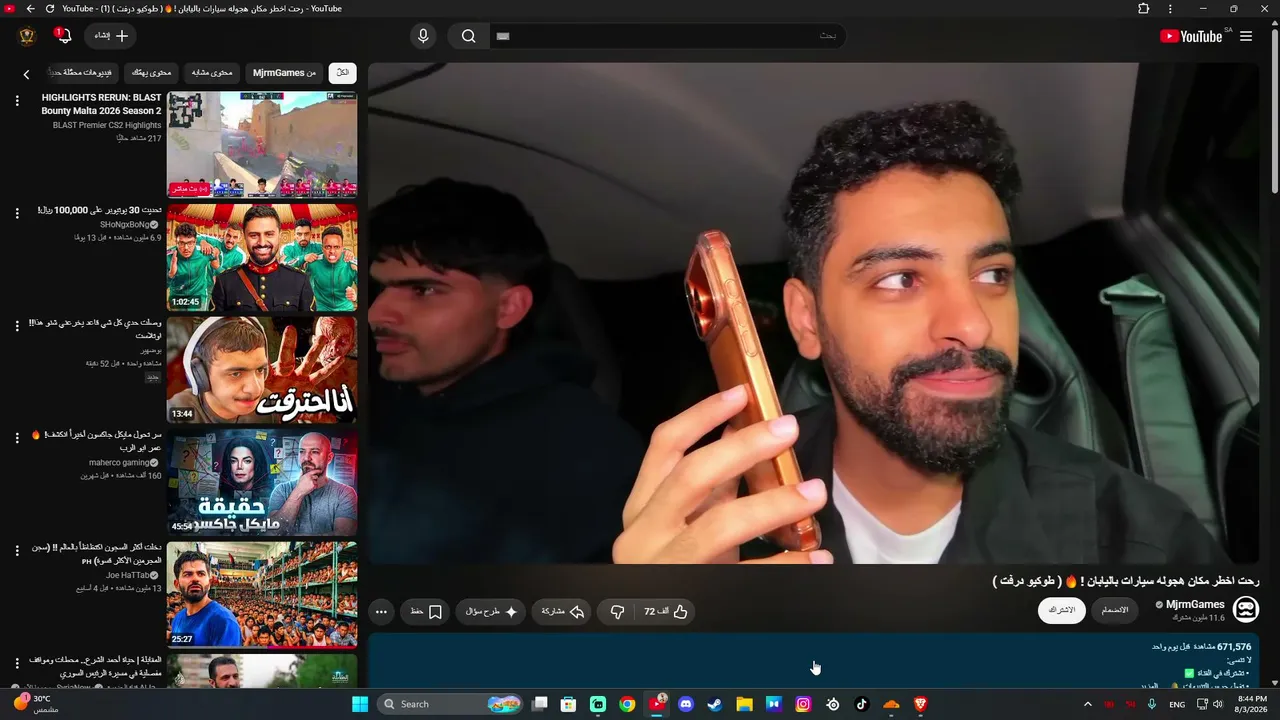Viewport: 1280px width, 720px height.
Task: Open the 25:27 prison video thumbnail
Action: 262,595
